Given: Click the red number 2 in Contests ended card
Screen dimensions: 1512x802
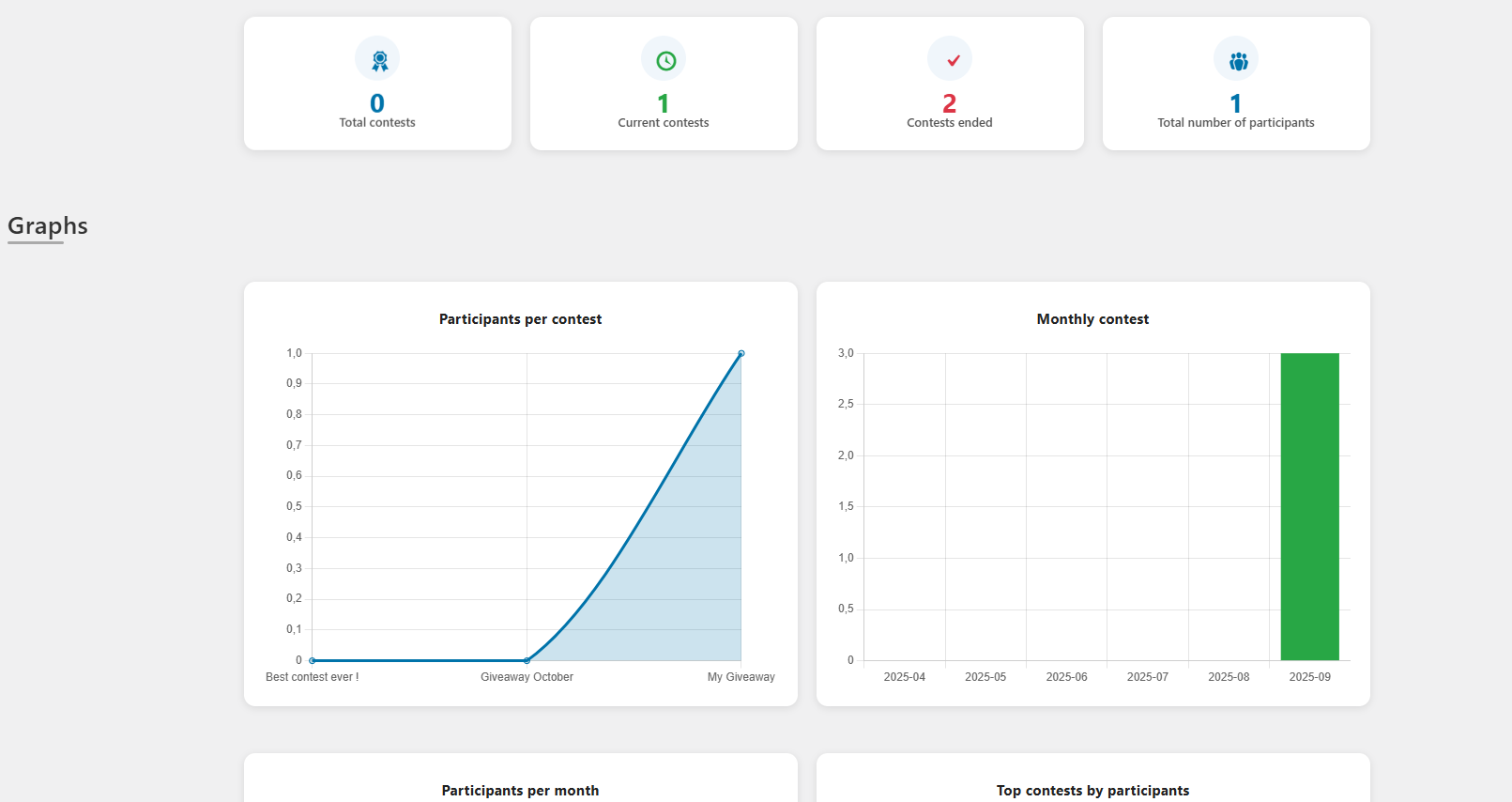Looking at the screenshot, I should pyautogui.click(x=950, y=102).
